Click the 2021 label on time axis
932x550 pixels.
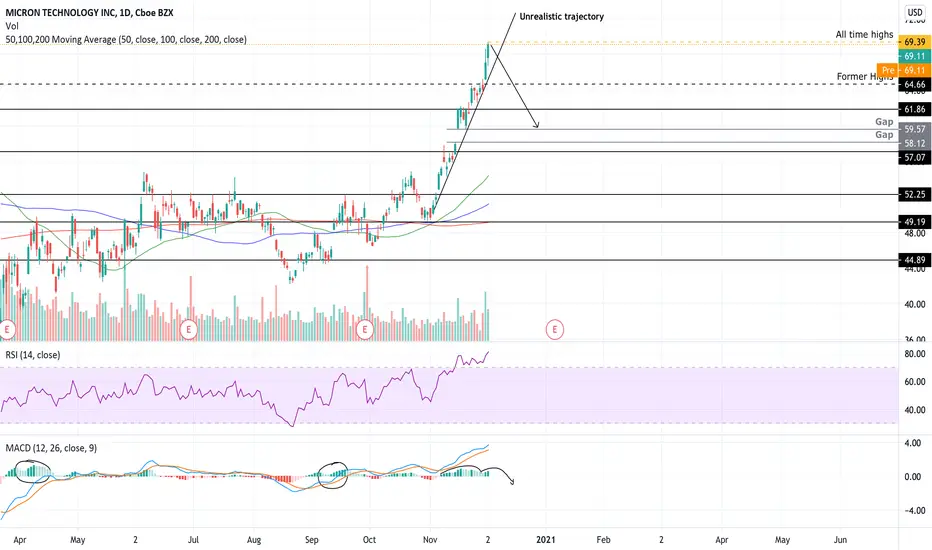point(546,540)
